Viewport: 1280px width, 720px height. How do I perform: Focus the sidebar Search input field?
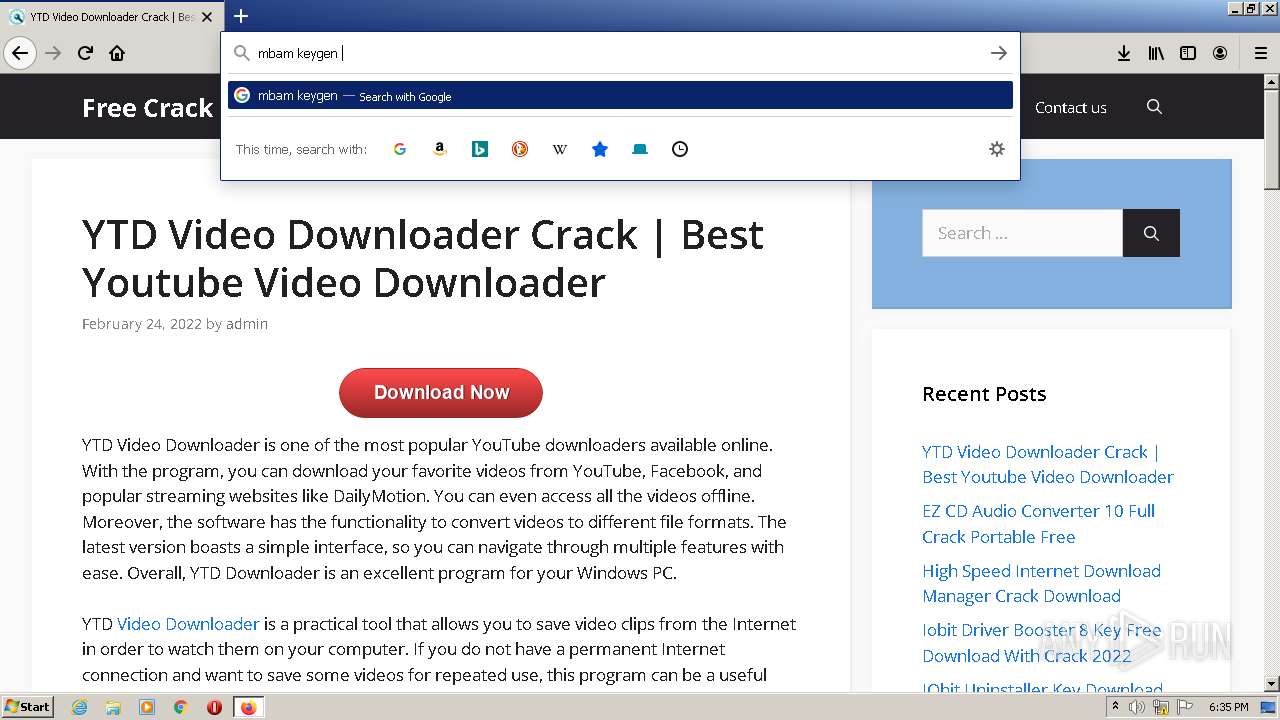[x=1022, y=233]
